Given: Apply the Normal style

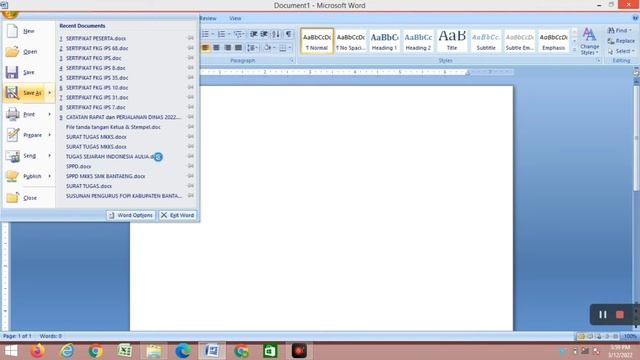Looking at the screenshot, I should click(317, 41).
